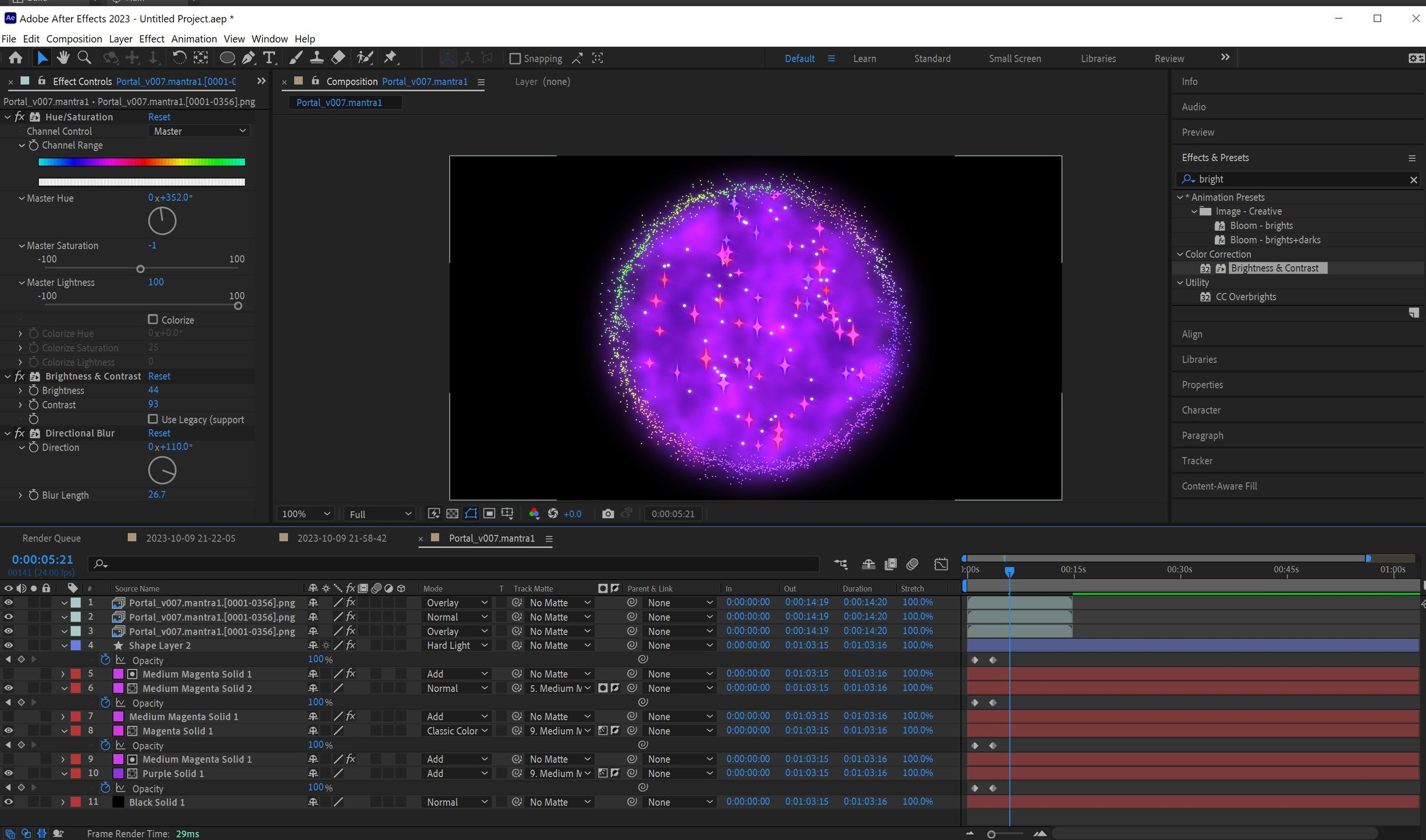The width and height of the screenshot is (1426, 840).
Task: Select the Eraser tool
Action: click(x=338, y=58)
